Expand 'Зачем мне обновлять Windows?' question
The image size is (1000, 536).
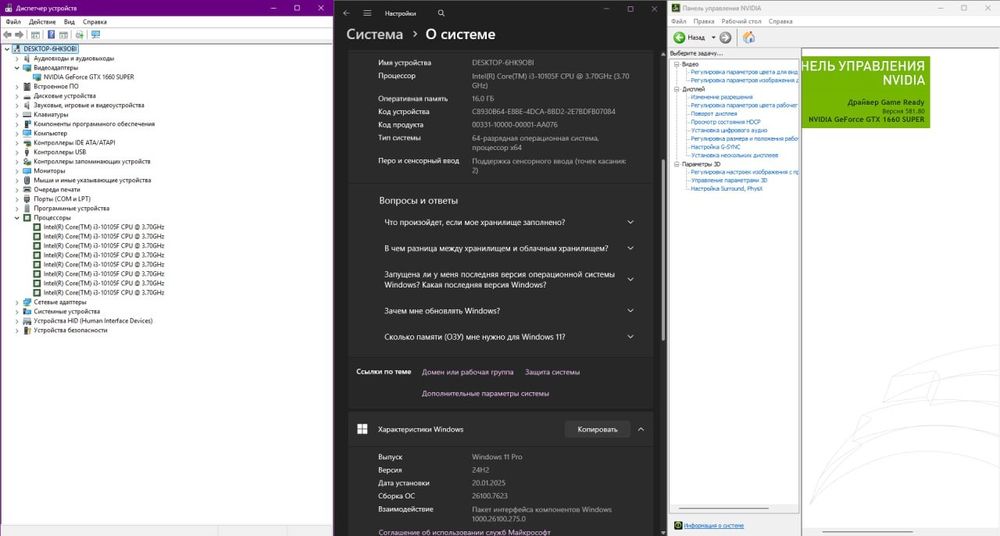tap(630, 311)
